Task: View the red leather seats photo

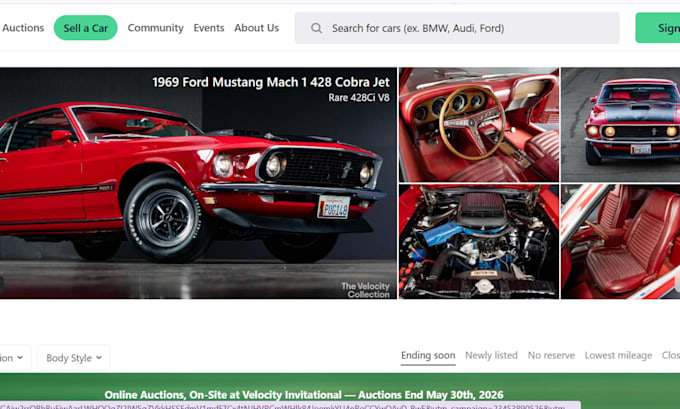Action: [x=621, y=242]
